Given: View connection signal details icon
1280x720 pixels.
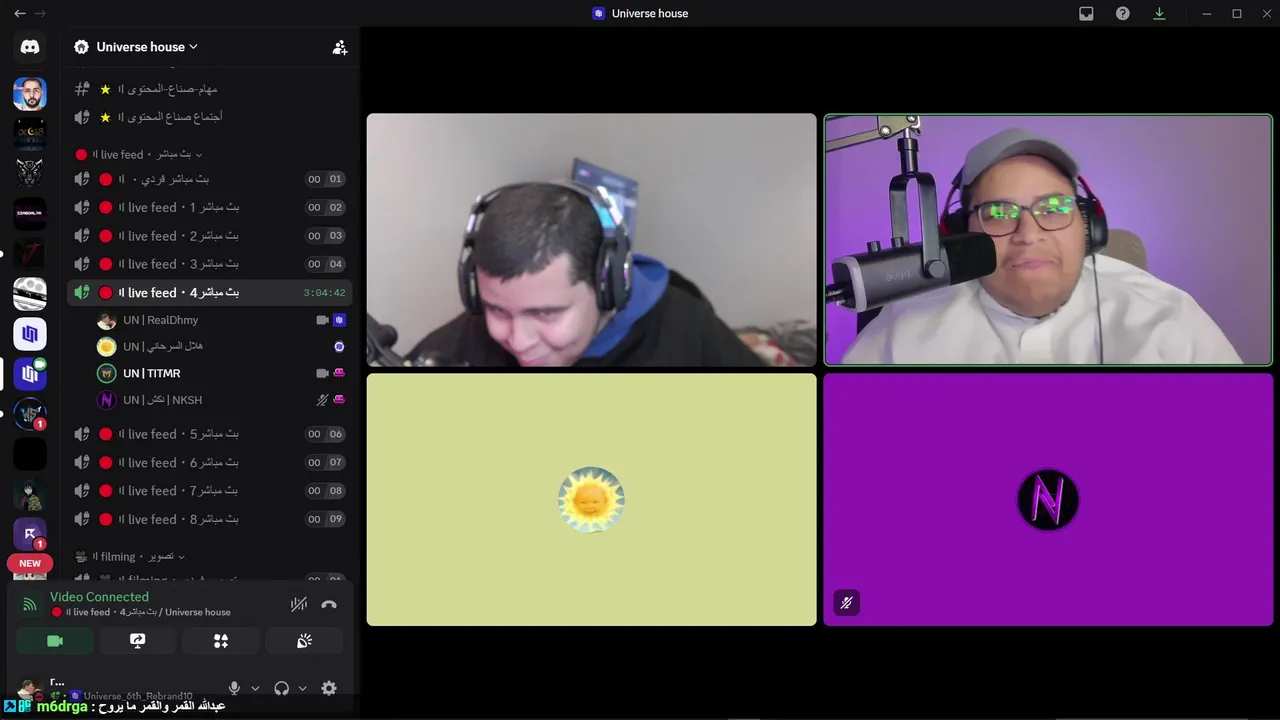Looking at the screenshot, I should (30, 604).
